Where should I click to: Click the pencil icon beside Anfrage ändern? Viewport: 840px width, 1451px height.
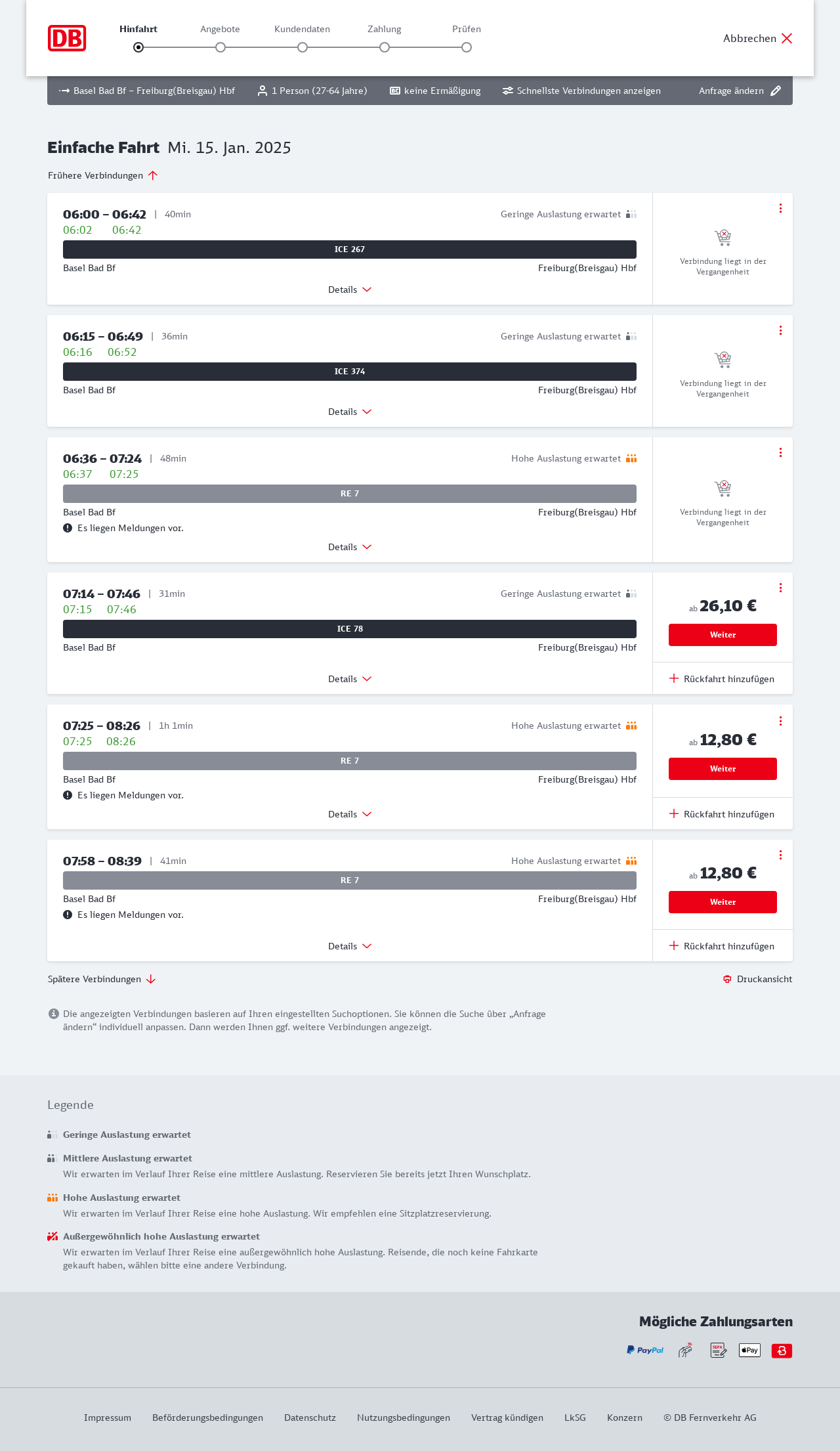click(x=776, y=91)
